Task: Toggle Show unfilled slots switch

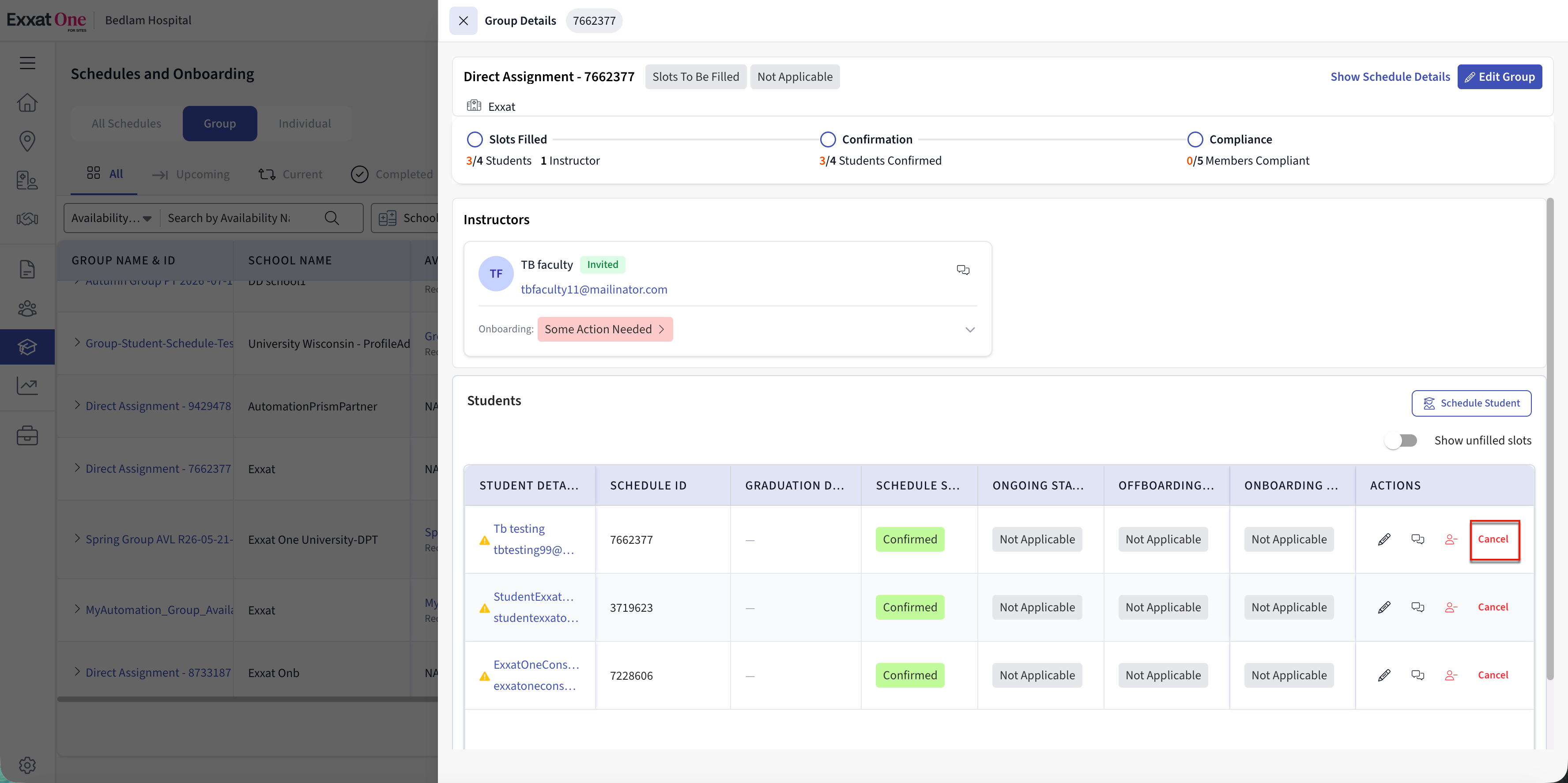Action: click(x=1401, y=440)
